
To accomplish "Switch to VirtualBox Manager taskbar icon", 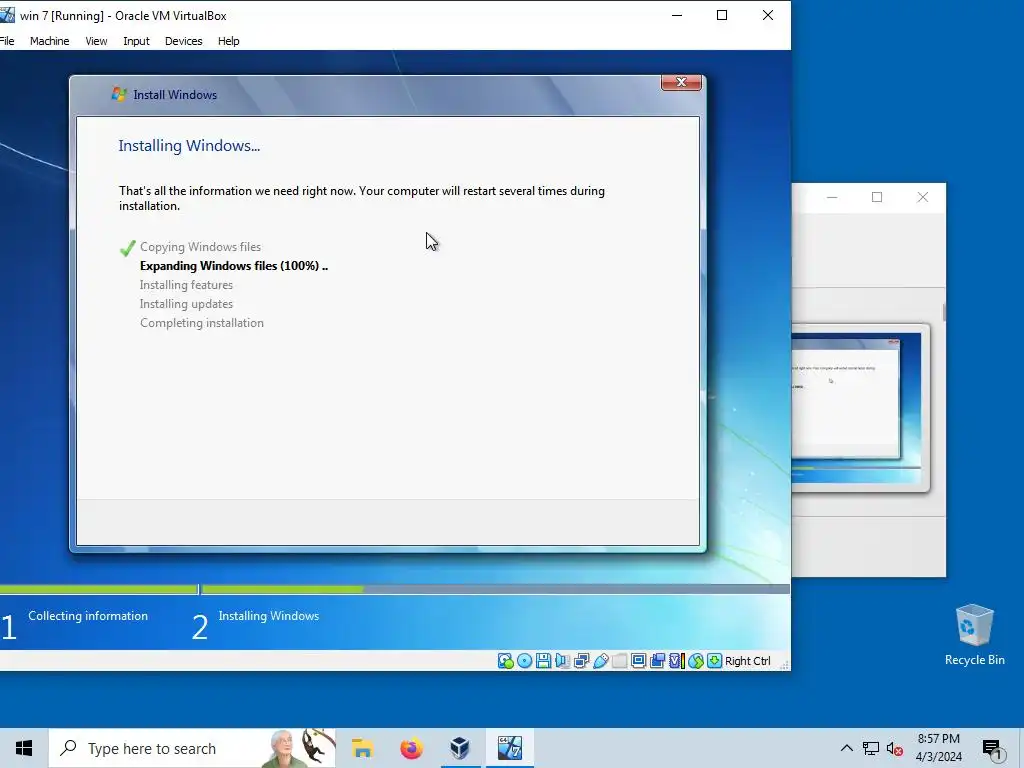I will click(x=460, y=748).
